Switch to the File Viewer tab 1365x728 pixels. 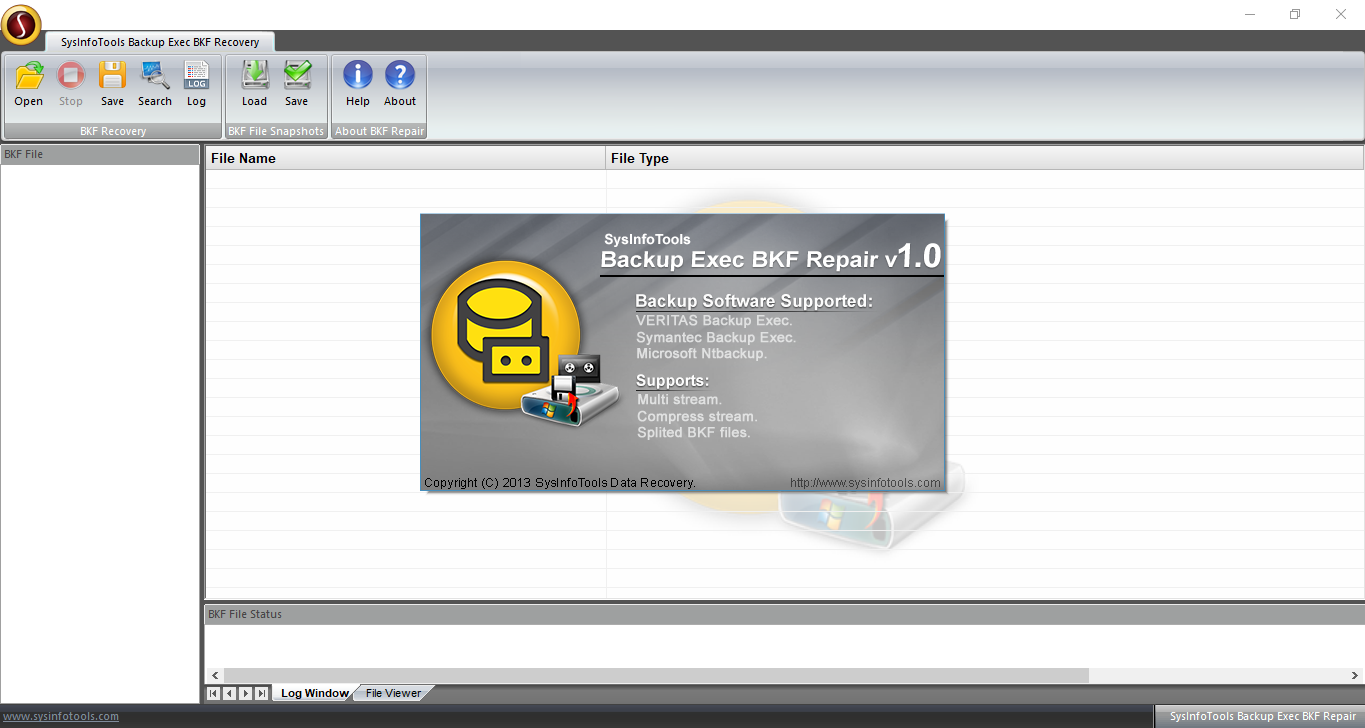click(x=393, y=693)
